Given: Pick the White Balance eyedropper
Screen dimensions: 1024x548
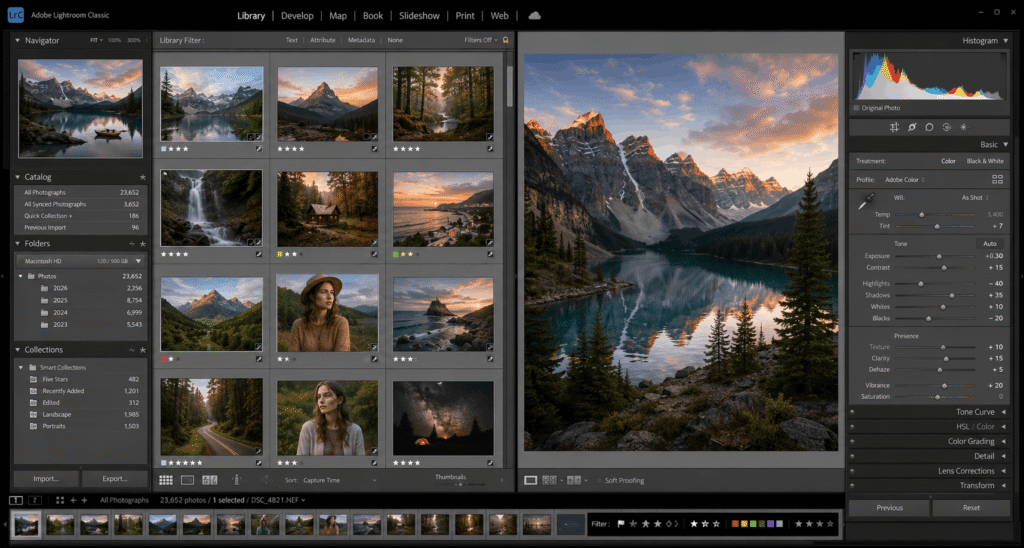Looking at the screenshot, I should click(867, 202).
